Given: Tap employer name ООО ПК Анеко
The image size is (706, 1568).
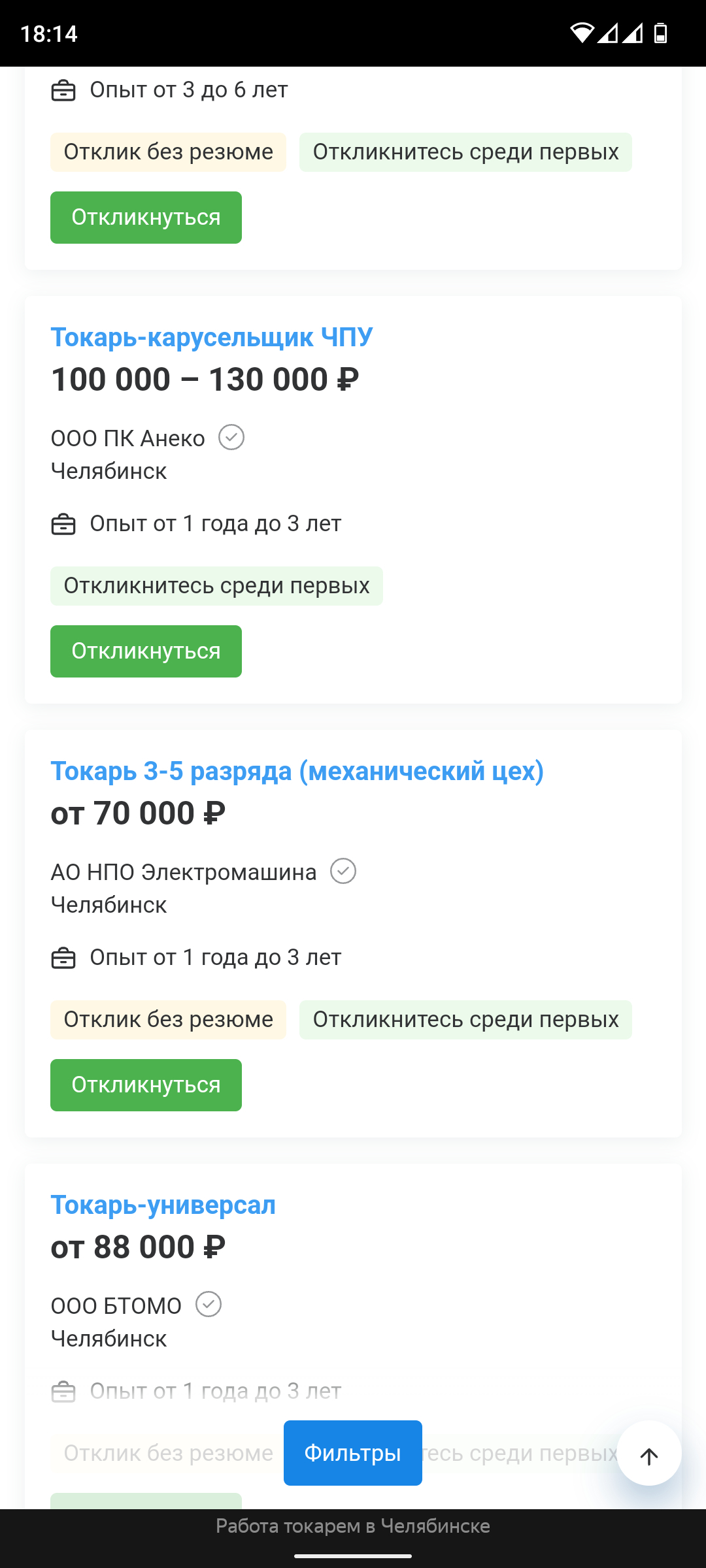Looking at the screenshot, I should [x=128, y=438].
